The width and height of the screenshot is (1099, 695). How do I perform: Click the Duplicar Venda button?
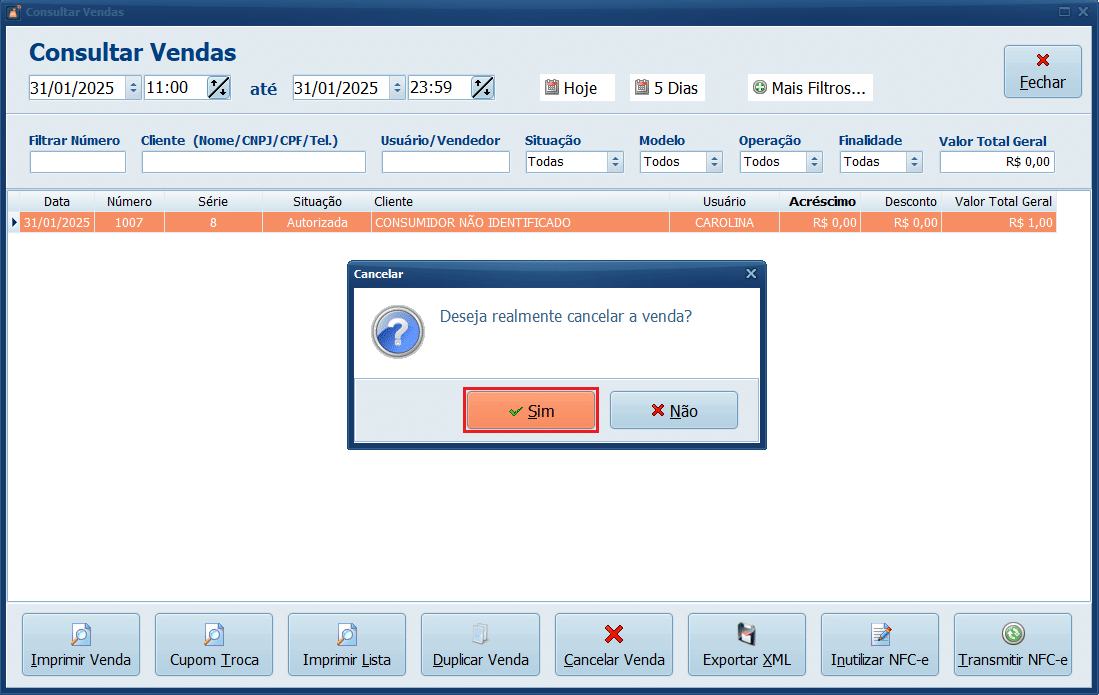(480, 645)
